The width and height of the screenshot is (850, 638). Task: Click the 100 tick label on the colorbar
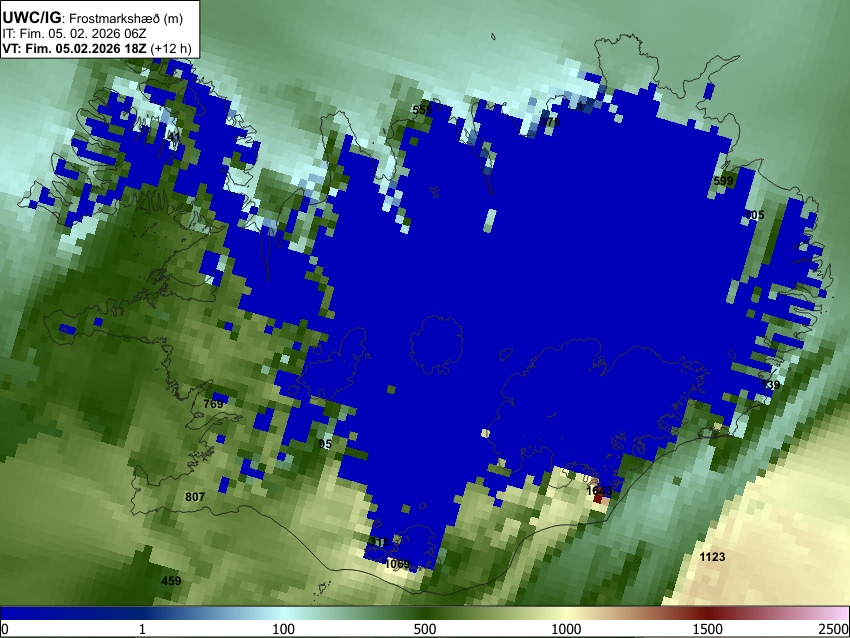pos(283,629)
